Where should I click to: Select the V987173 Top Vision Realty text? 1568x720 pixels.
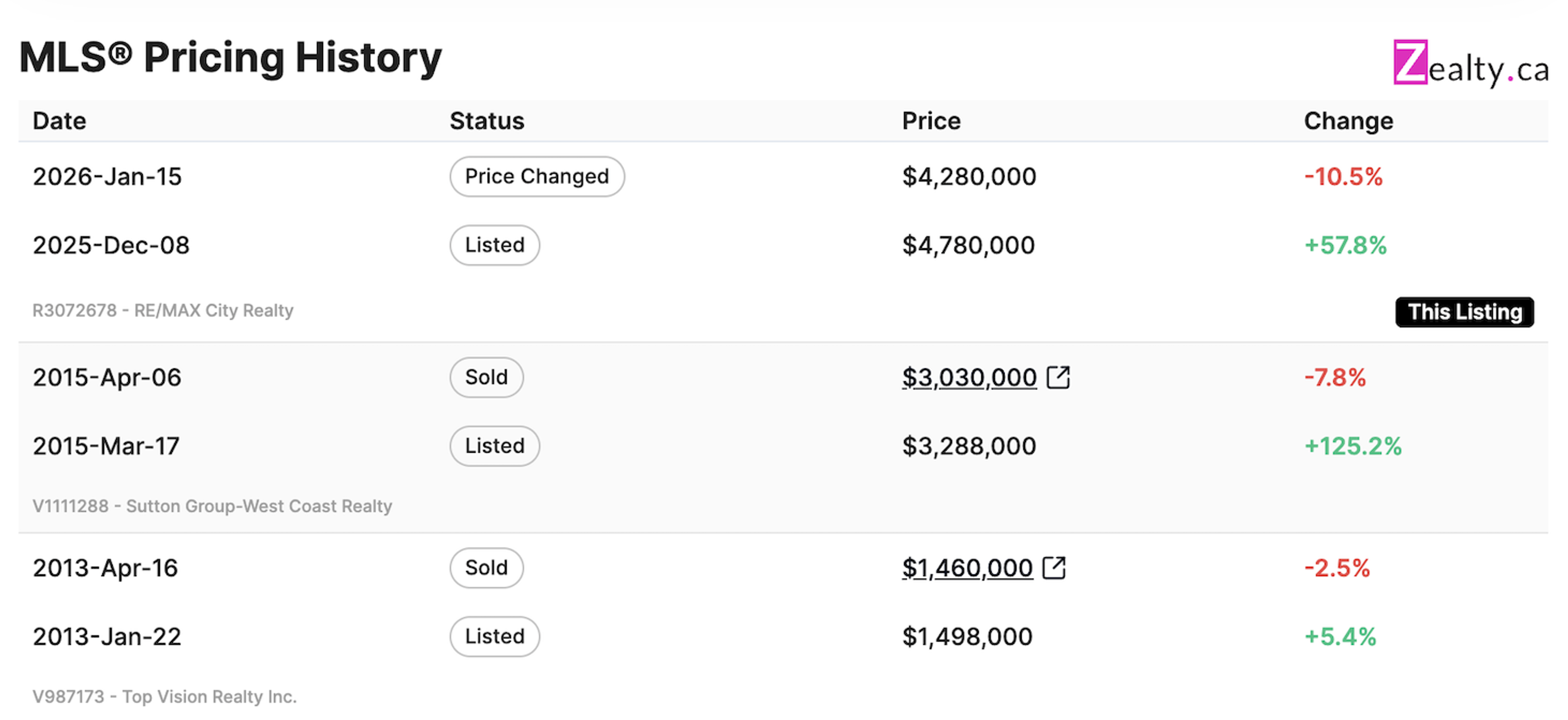pyautogui.click(x=164, y=697)
